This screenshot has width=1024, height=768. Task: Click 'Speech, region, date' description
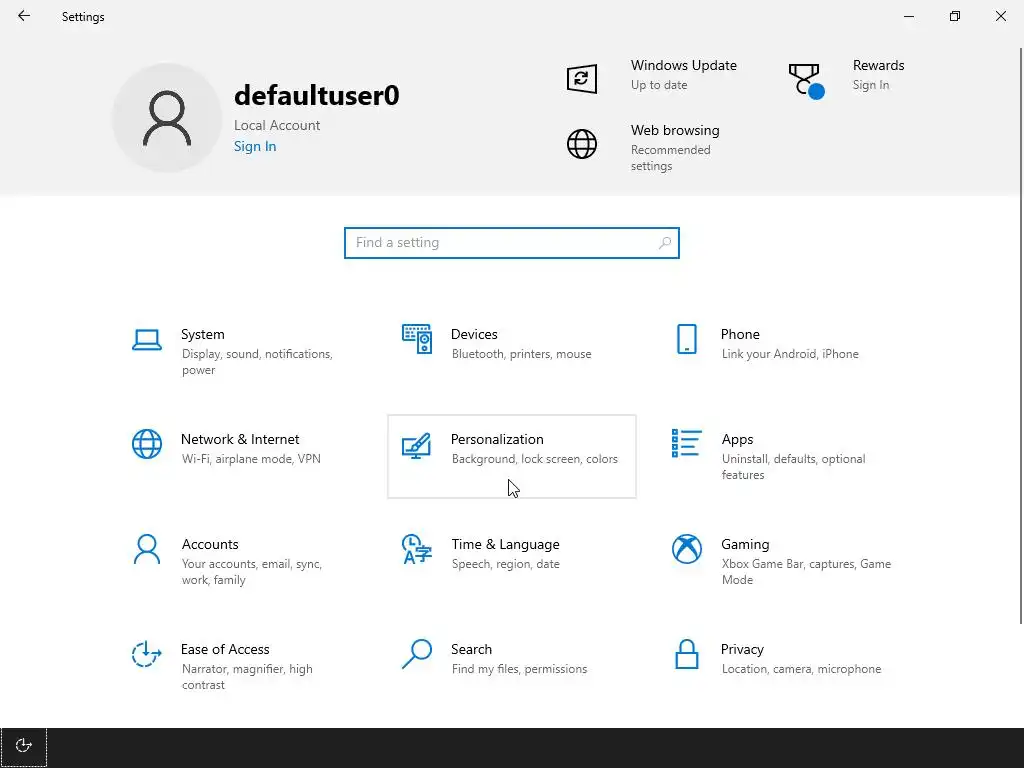505,564
